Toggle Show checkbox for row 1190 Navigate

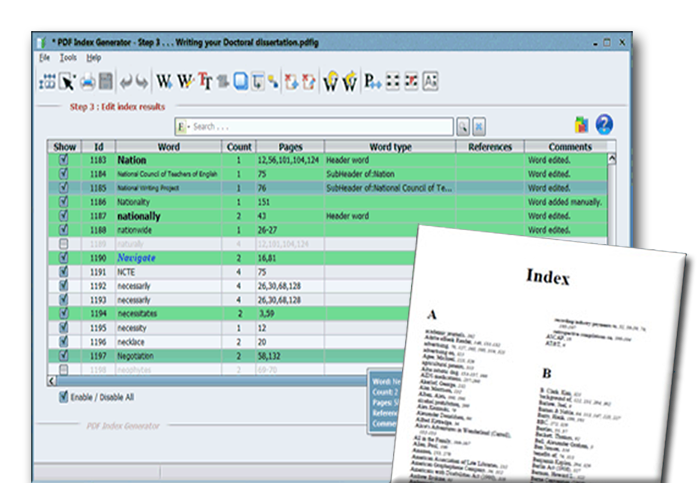click(x=64, y=258)
